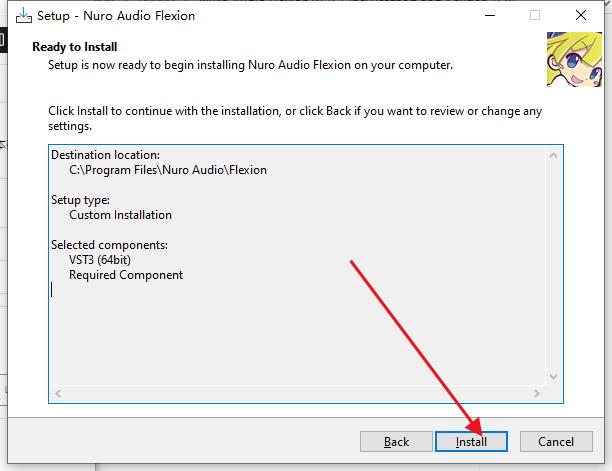612x471 pixels.
Task: Click the Ready to Install heading
Action: [75, 47]
